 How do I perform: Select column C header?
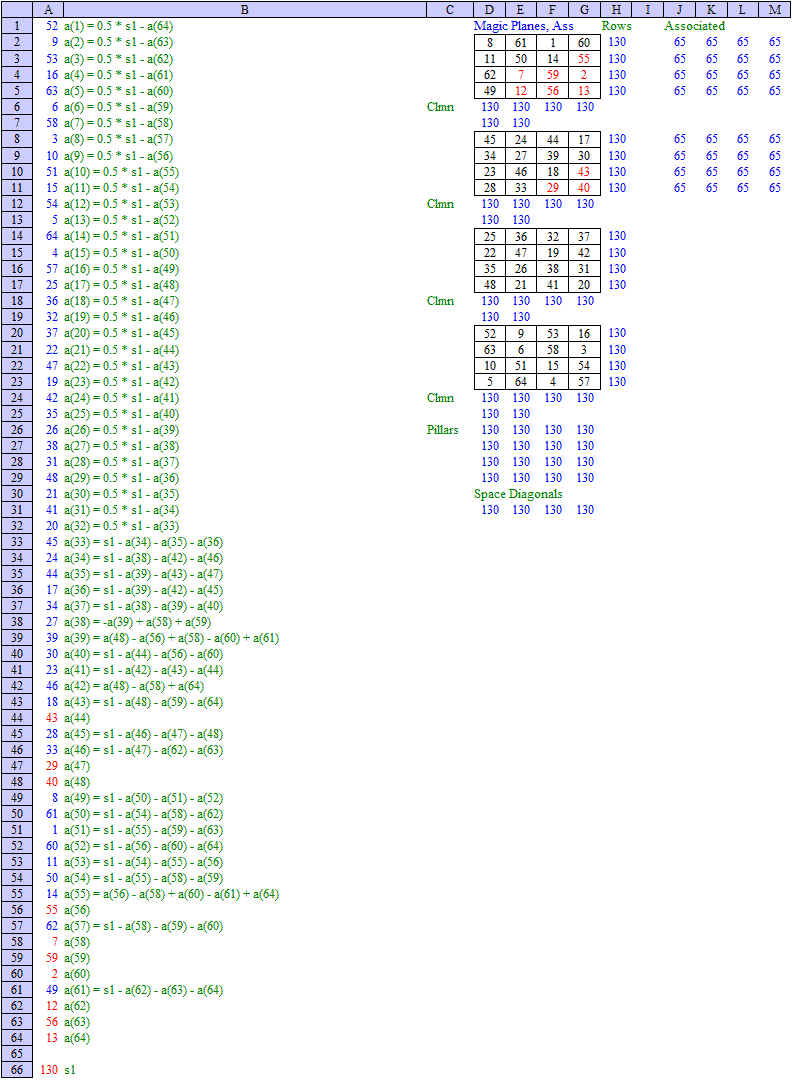[x=450, y=10]
